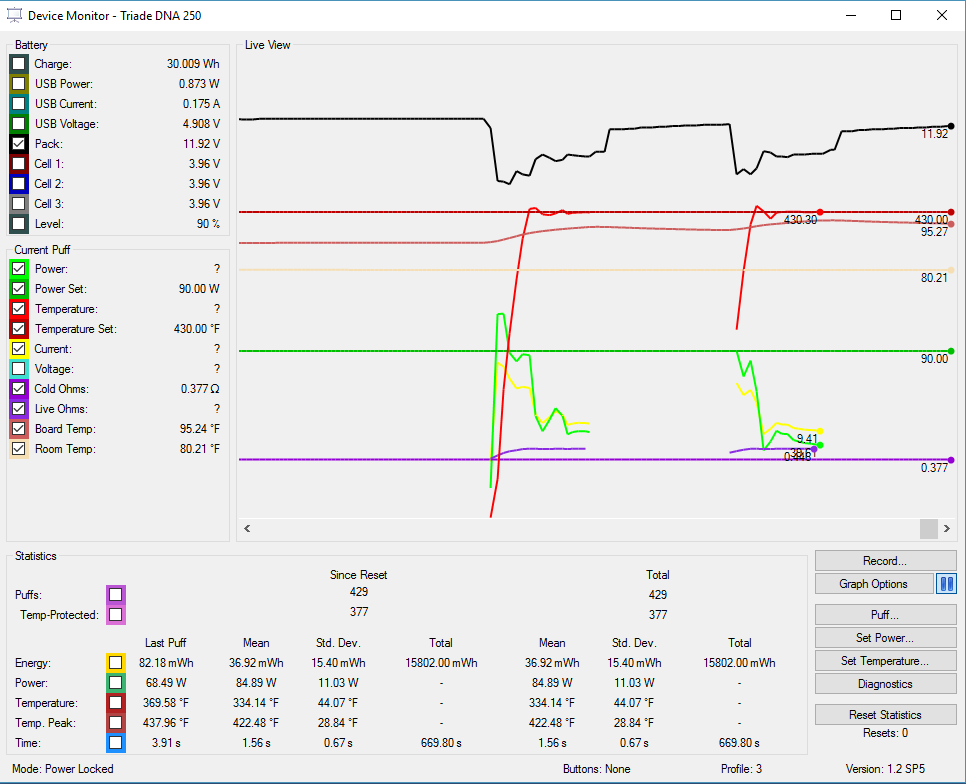Toggle the Temperature Set checkbox
966x784 pixels.
(19, 329)
